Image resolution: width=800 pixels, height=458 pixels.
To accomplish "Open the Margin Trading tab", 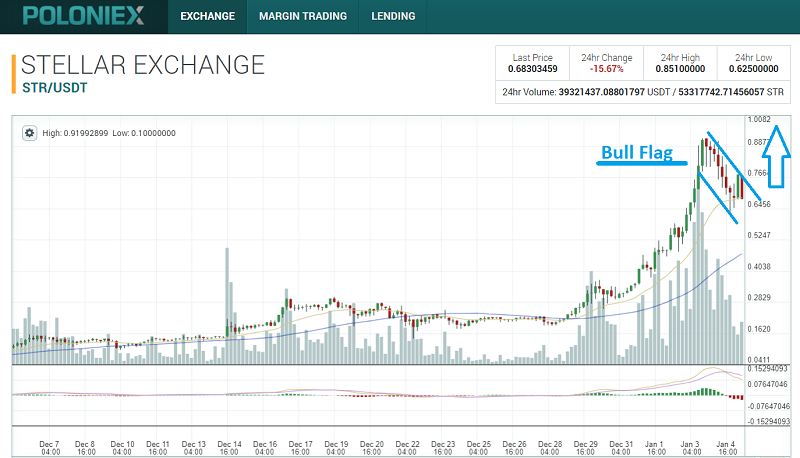I will pyautogui.click(x=303, y=16).
